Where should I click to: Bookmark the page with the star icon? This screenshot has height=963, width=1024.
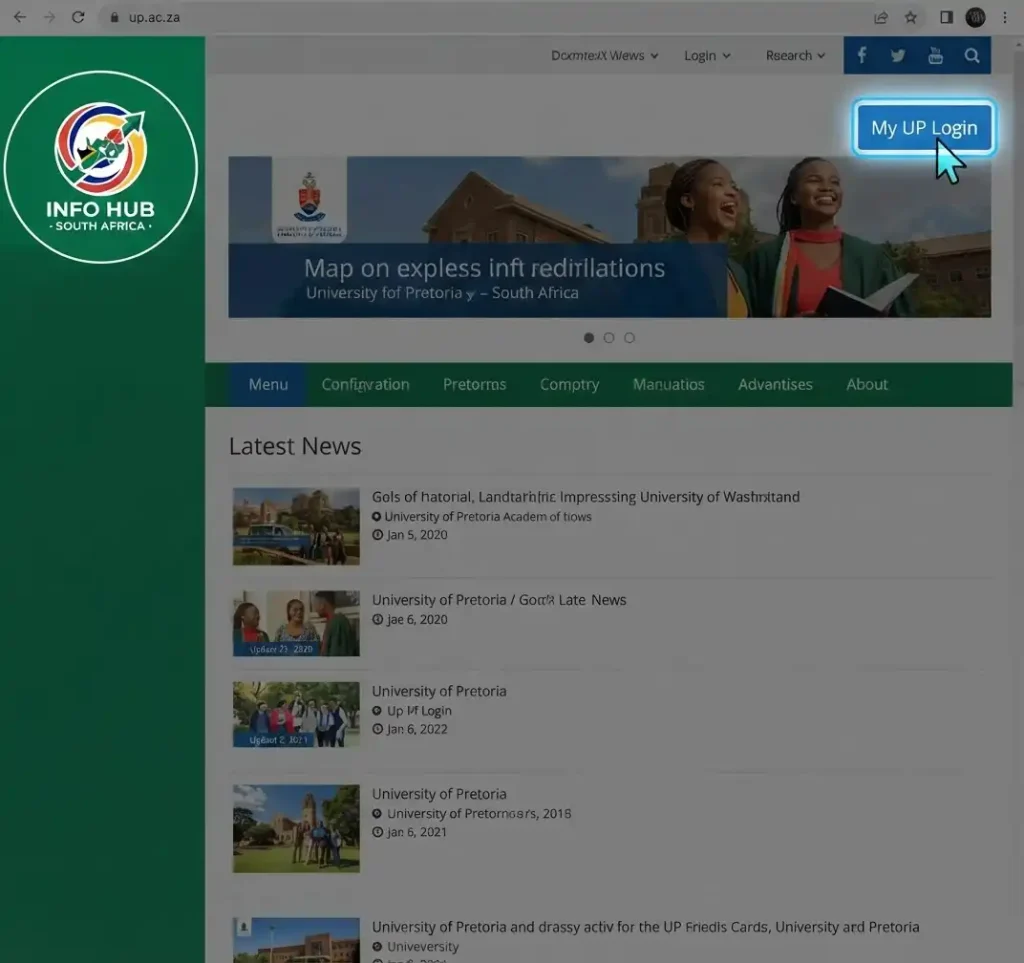tap(910, 18)
